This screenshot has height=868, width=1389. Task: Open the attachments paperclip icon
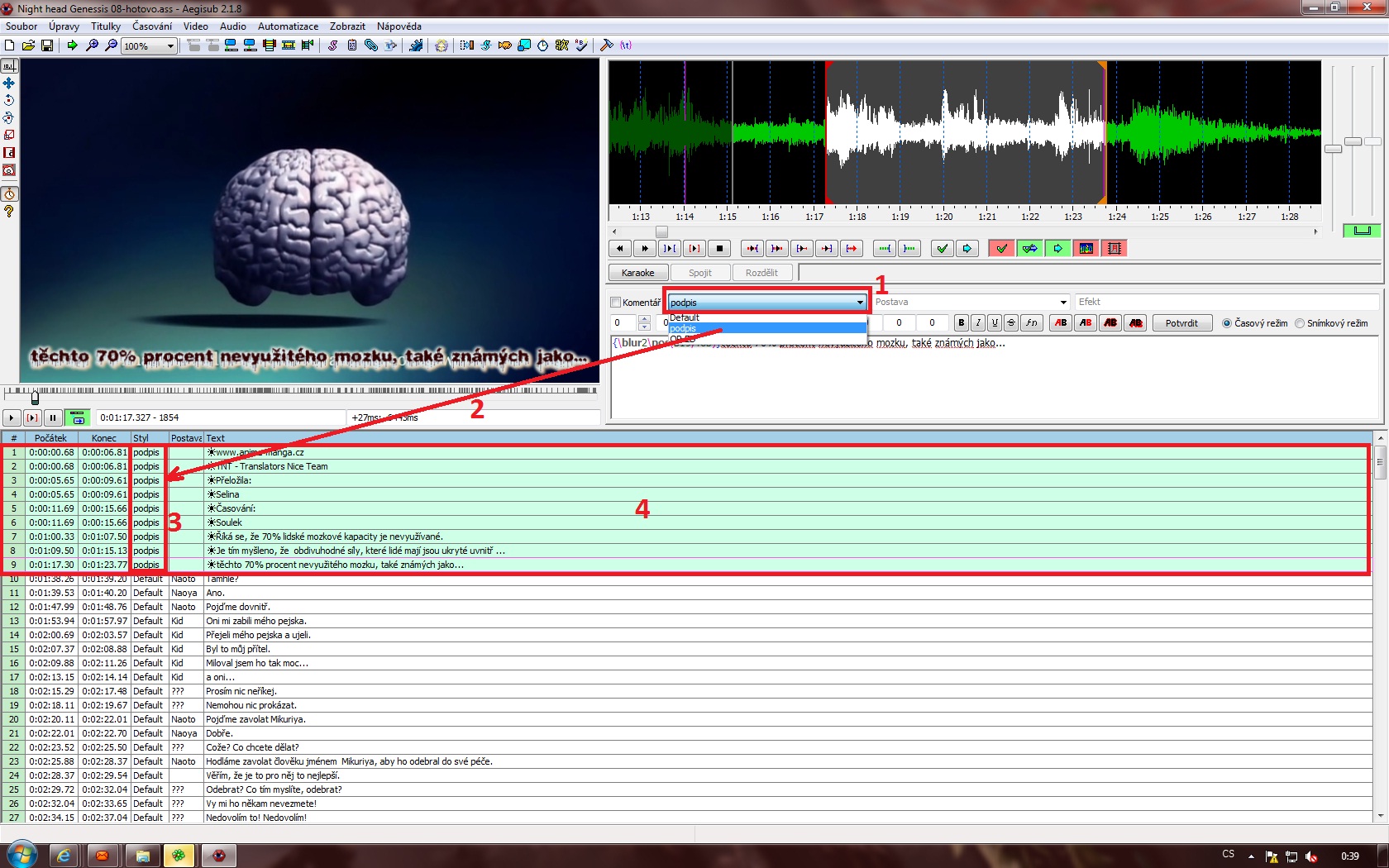pos(371,45)
